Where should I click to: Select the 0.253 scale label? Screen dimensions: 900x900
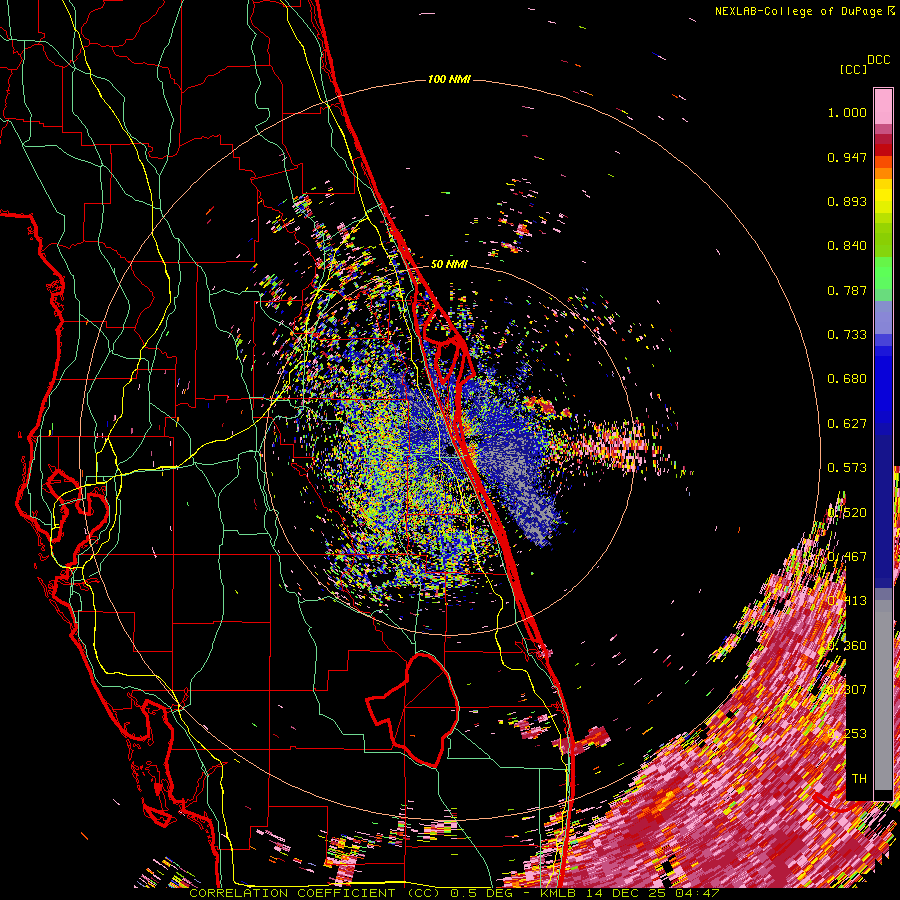coord(847,734)
